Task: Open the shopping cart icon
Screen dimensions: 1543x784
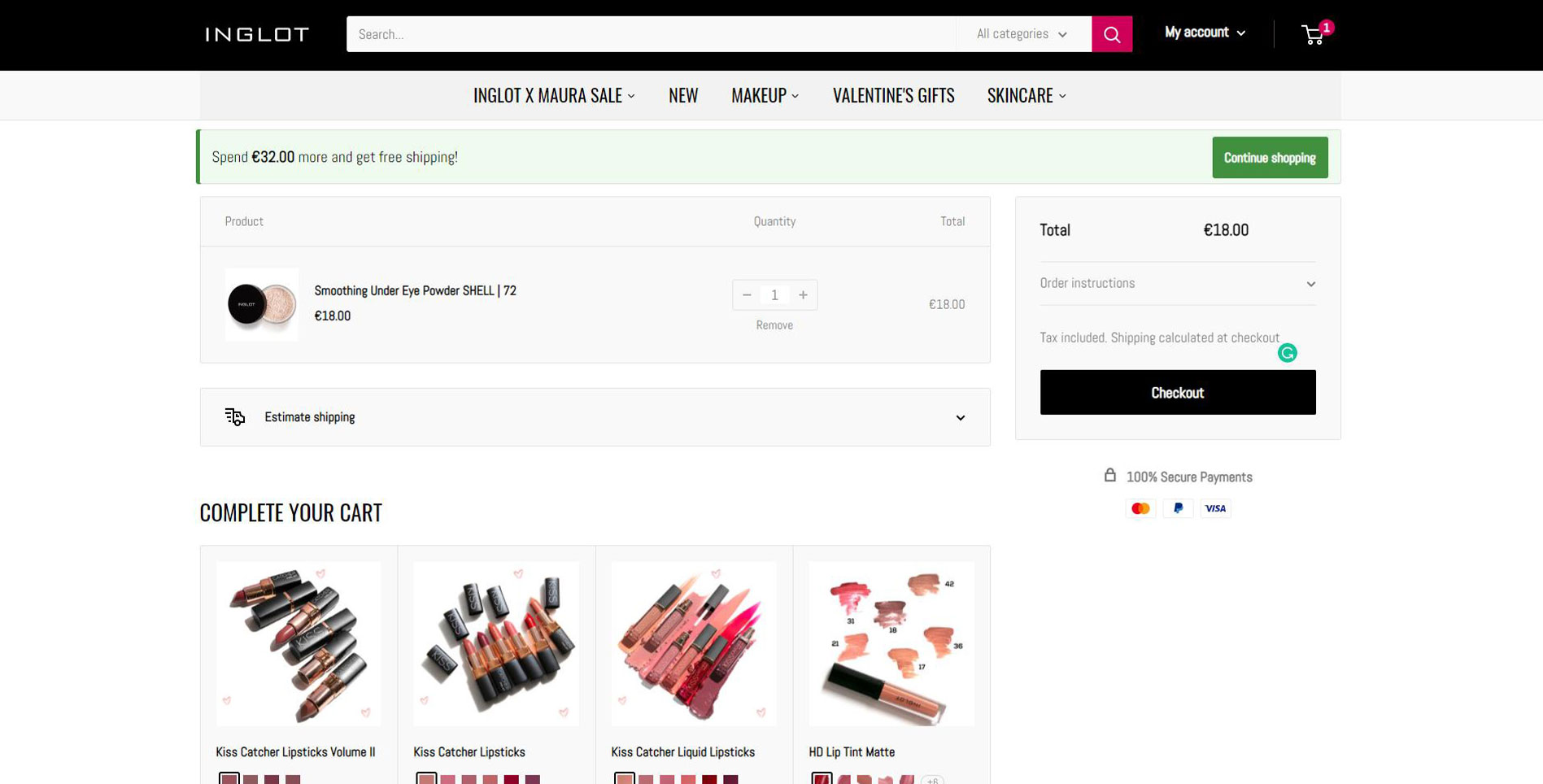Action: click(x=1312, y=35)
